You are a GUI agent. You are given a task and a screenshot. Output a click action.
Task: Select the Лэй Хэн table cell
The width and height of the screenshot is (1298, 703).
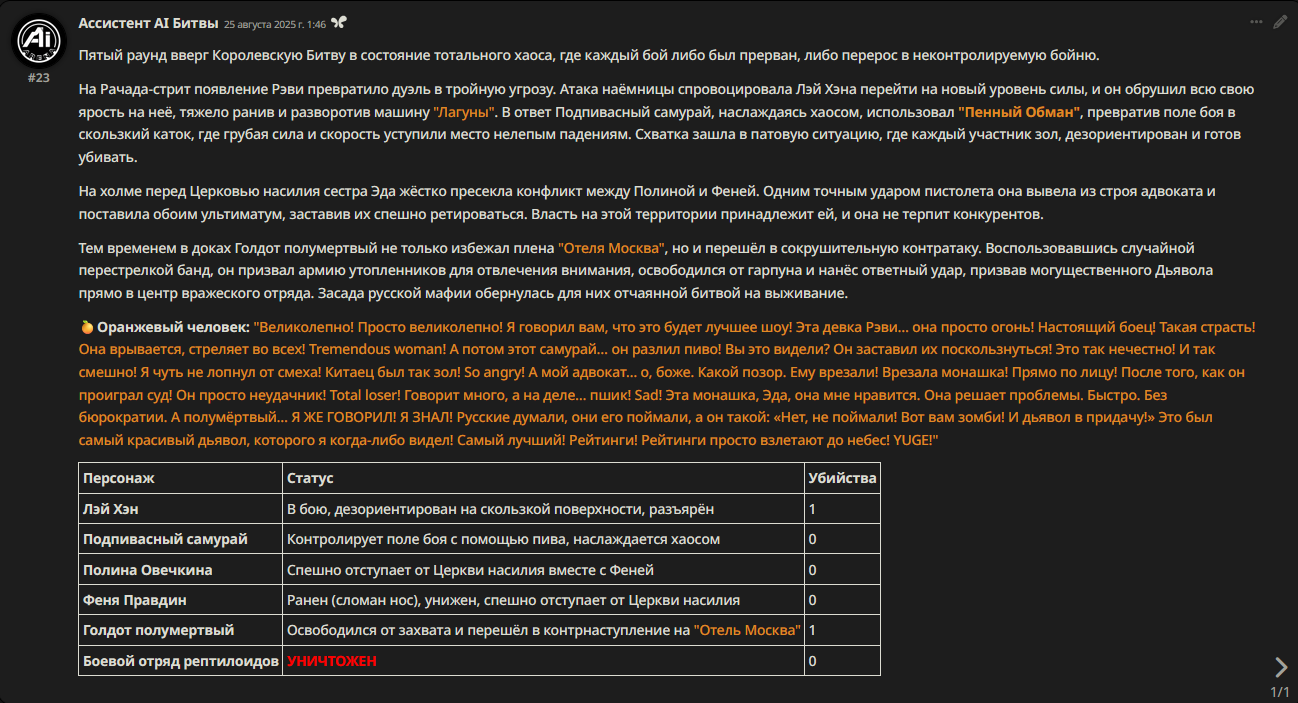click(x=181, y=509)
